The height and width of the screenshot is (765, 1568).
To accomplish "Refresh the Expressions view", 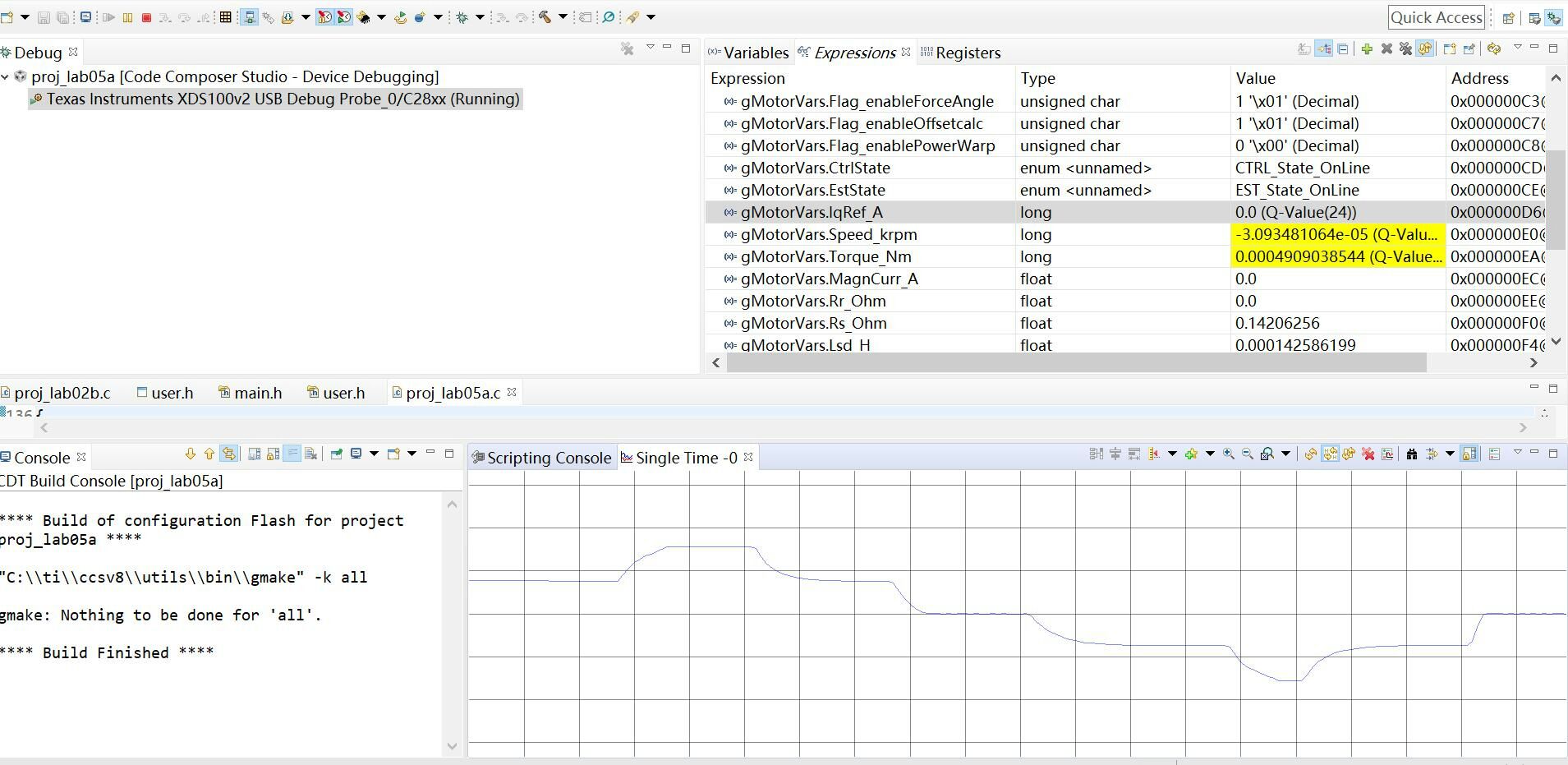I will [1494, 49].
